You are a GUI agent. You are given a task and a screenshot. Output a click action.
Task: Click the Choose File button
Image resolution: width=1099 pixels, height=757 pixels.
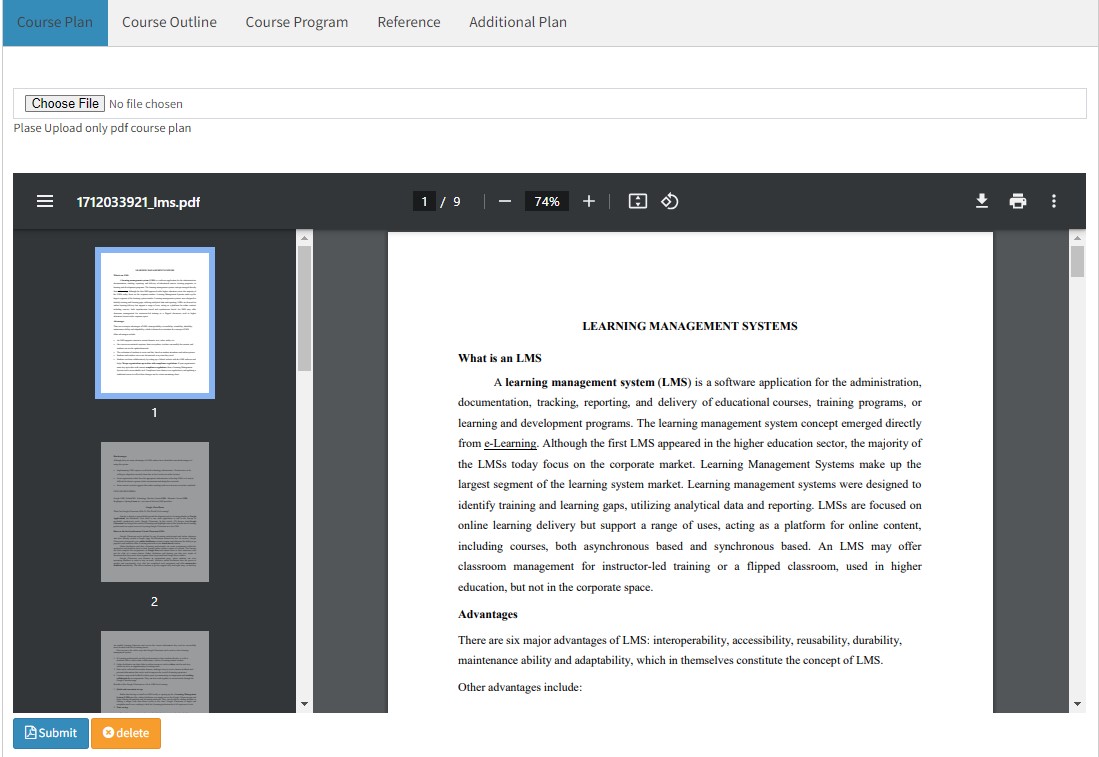click(65, 103)
